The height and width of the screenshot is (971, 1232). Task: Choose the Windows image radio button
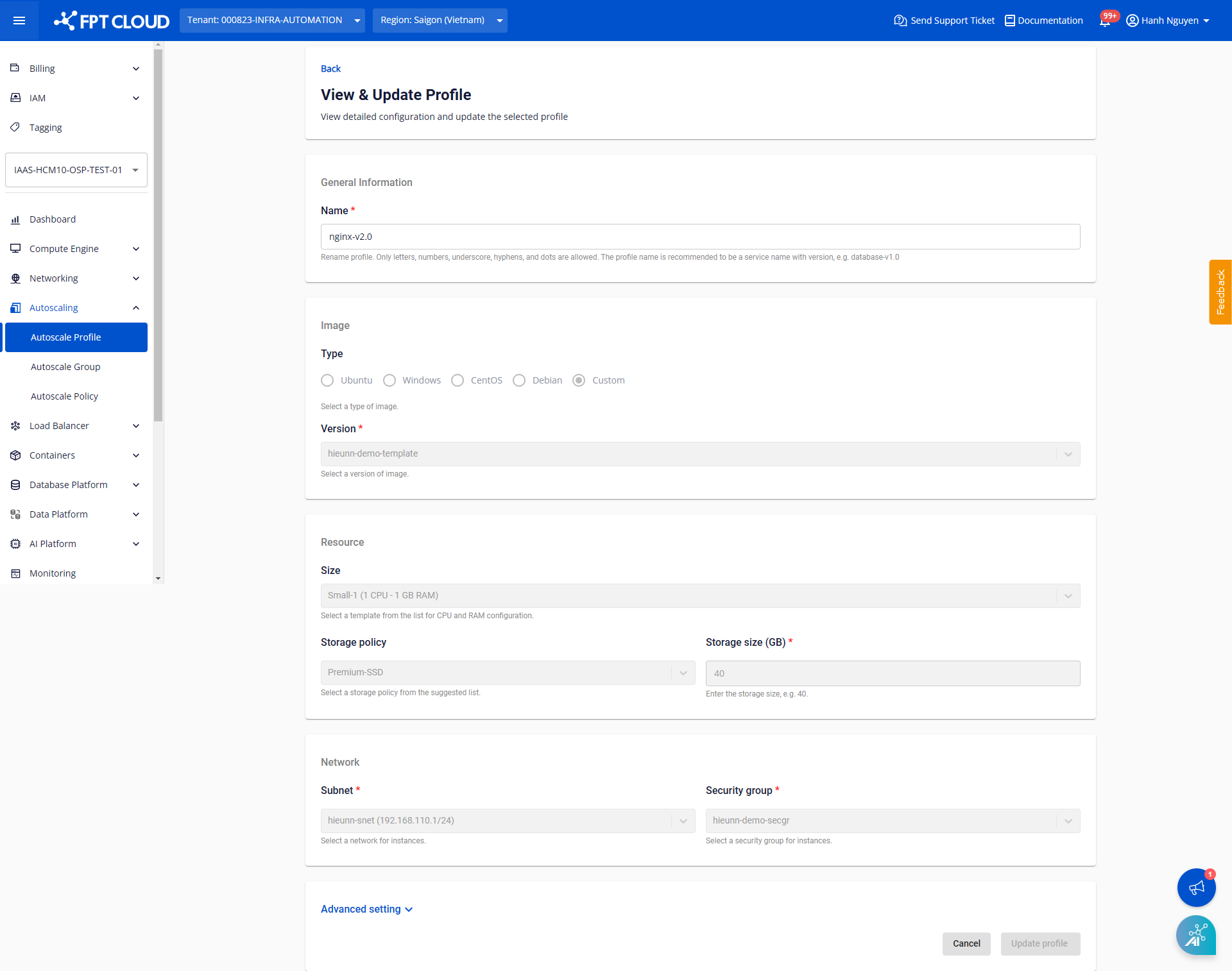[389, 380]
